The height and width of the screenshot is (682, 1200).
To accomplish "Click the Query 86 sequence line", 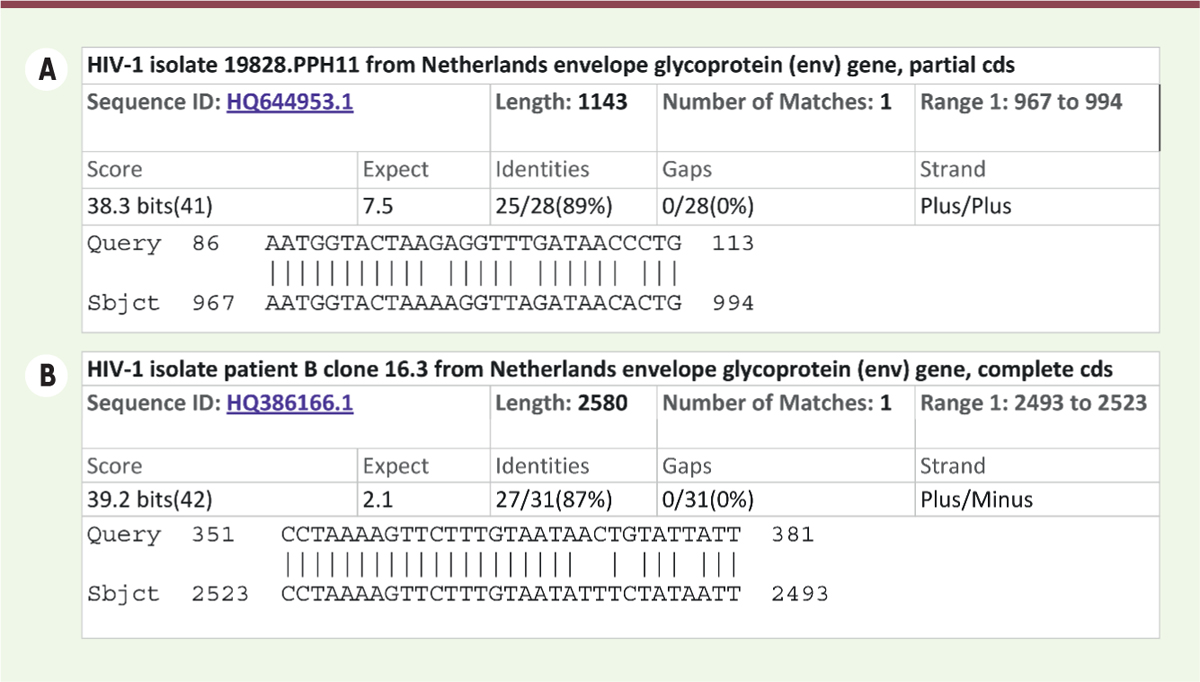I will (x=472, y=244).
